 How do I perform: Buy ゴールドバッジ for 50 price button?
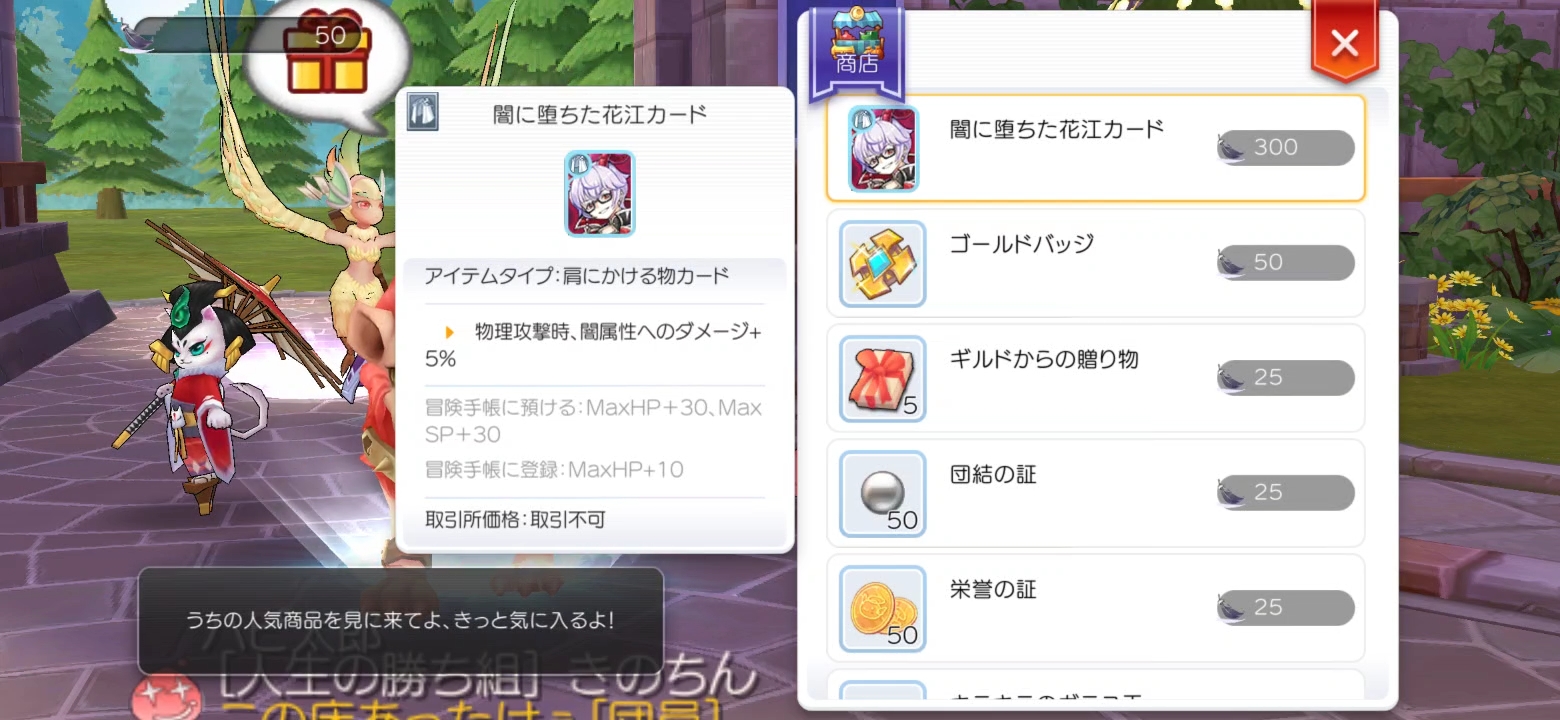click(x=1285, y=263)
